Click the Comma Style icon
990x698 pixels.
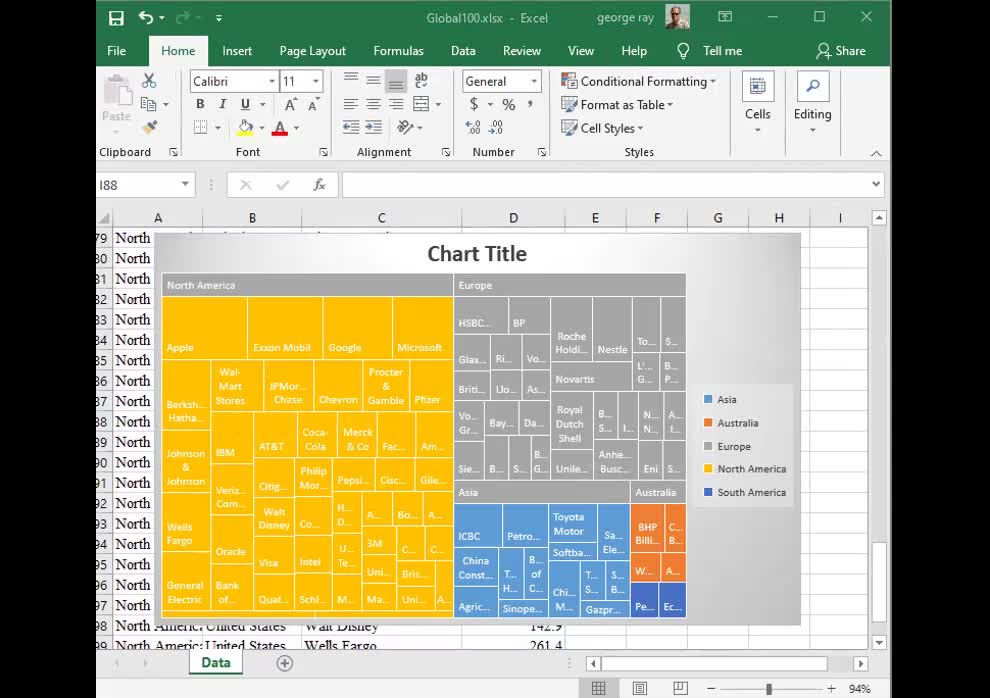pos(530,104)
